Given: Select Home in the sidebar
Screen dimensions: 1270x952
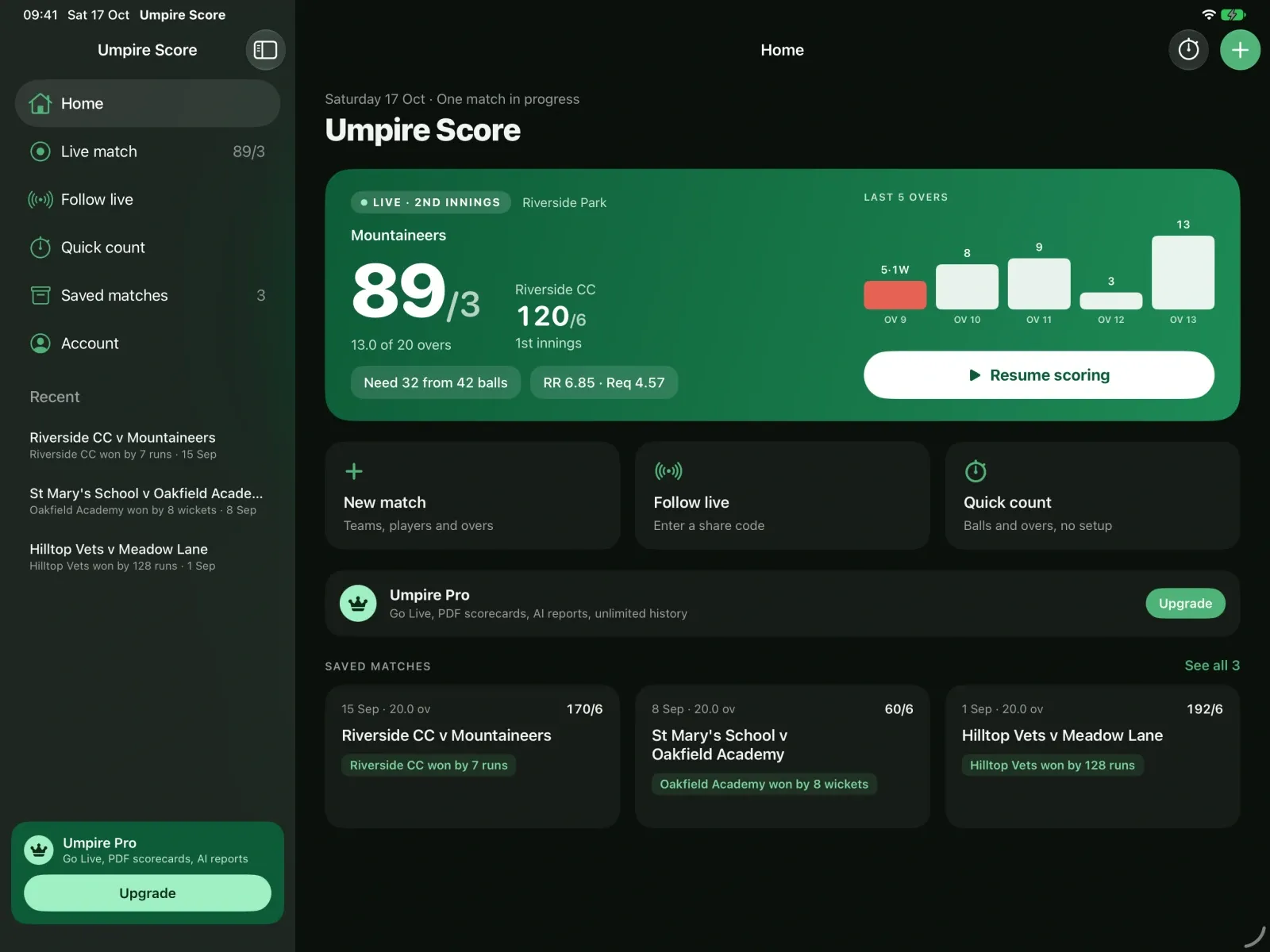Looking at the screenshot, I should (148, 103).
